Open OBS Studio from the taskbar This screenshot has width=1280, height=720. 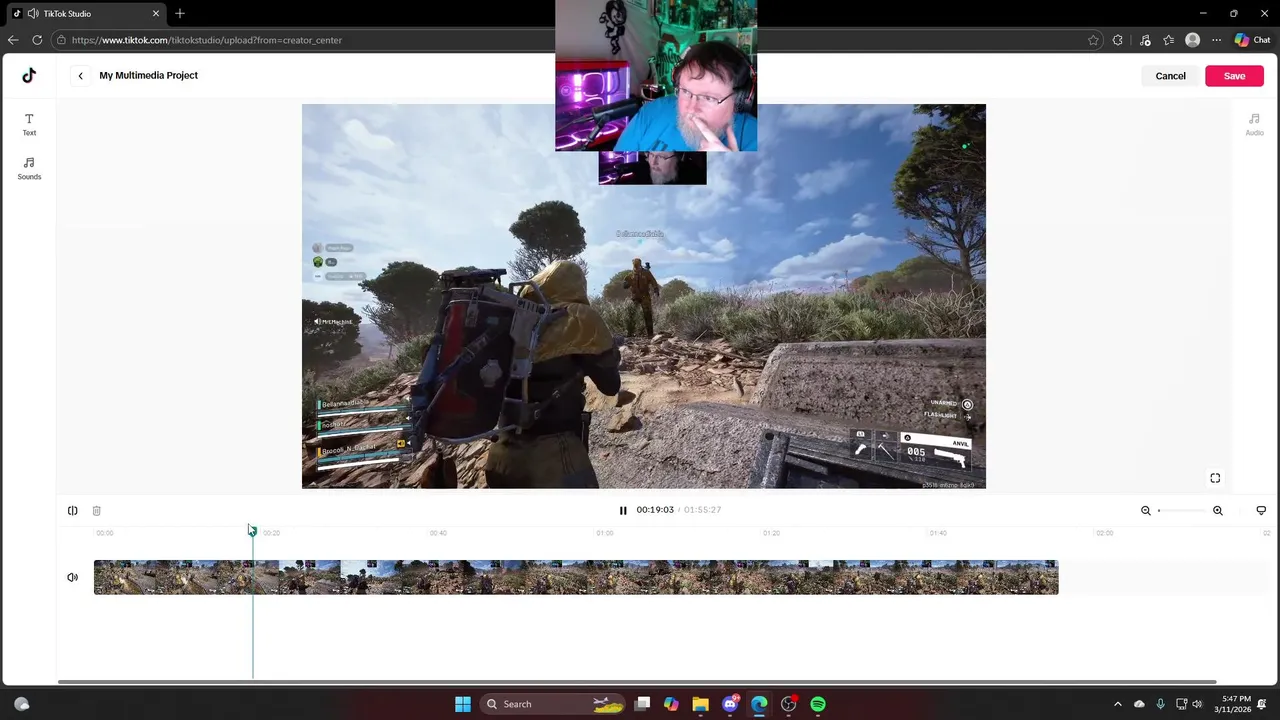789,704
